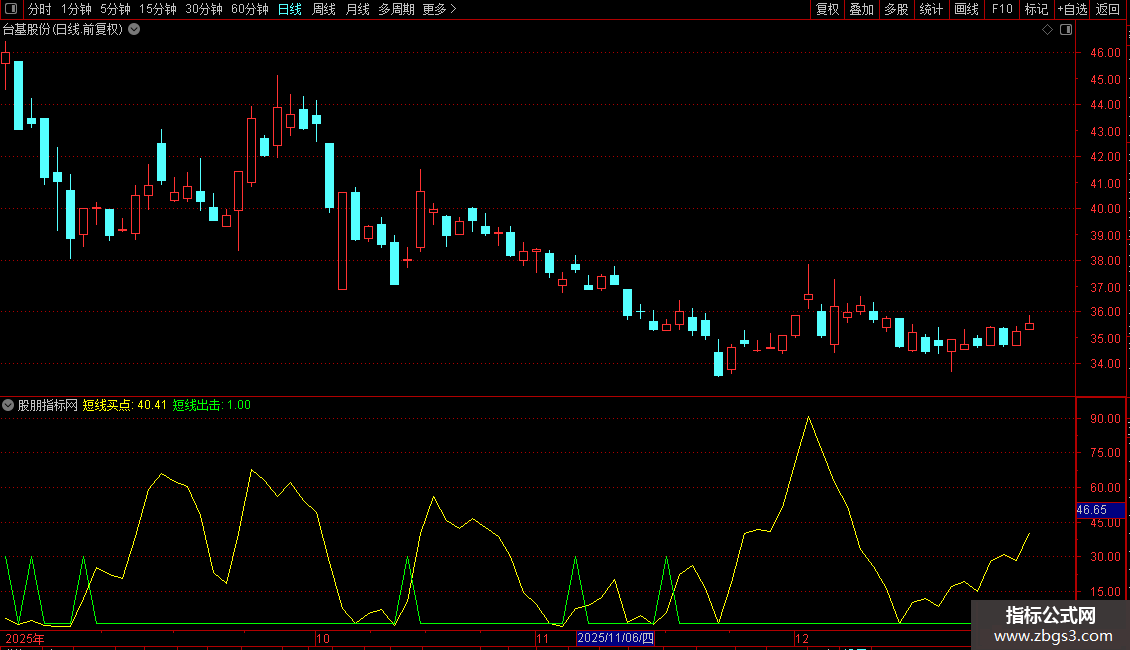The height and width of the screenshot is (650, 1130).
Task: Switch to the 分时 time-sharing view
Action: coord(40,9)
